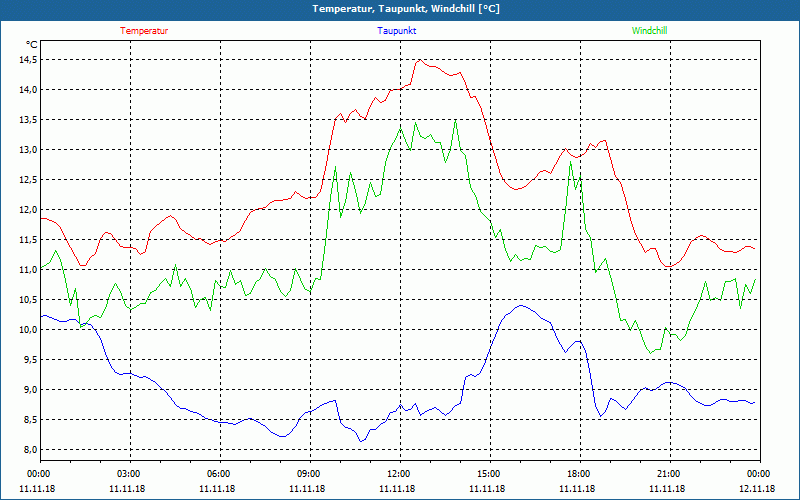Click the 11,0 y-axis value
Viewport: 800px width, 500px height.
coord(28,270)
